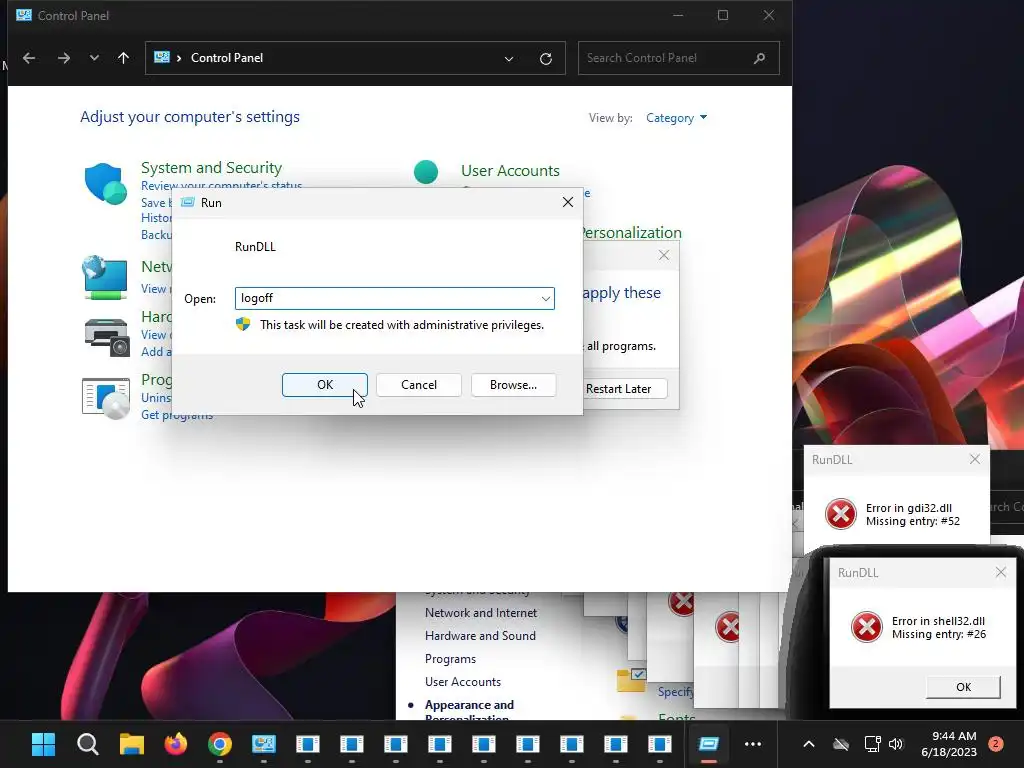Click the Hardware and Sound printer icon
The height and width of the screenshot is (768, 1024).
[x=107, y=337]
